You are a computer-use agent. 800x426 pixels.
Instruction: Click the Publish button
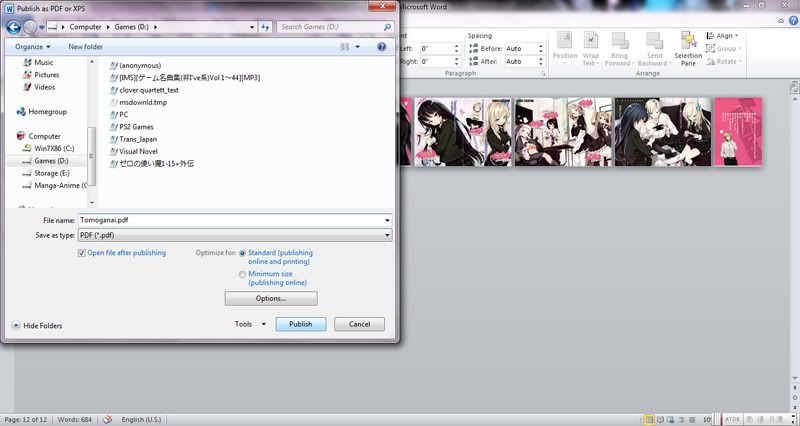[x=301, y=324]
